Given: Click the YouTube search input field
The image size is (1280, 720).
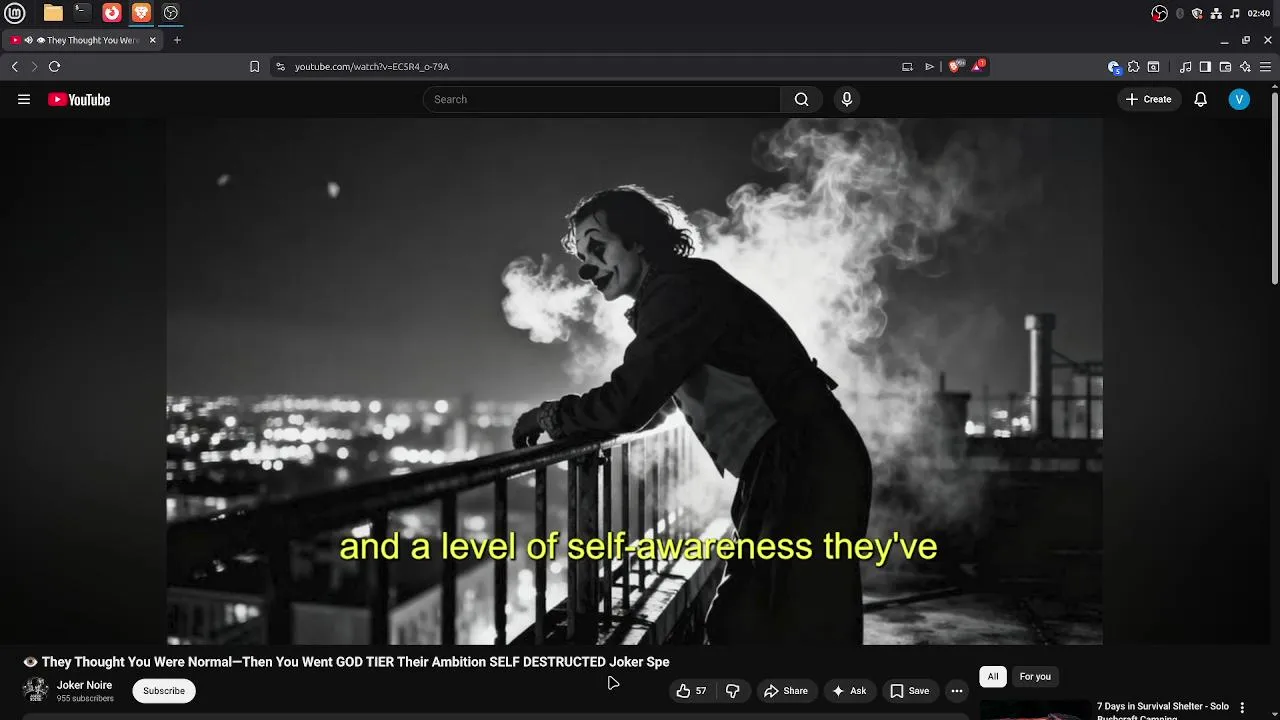Looking at the screenshot, I should coord(601,99).
